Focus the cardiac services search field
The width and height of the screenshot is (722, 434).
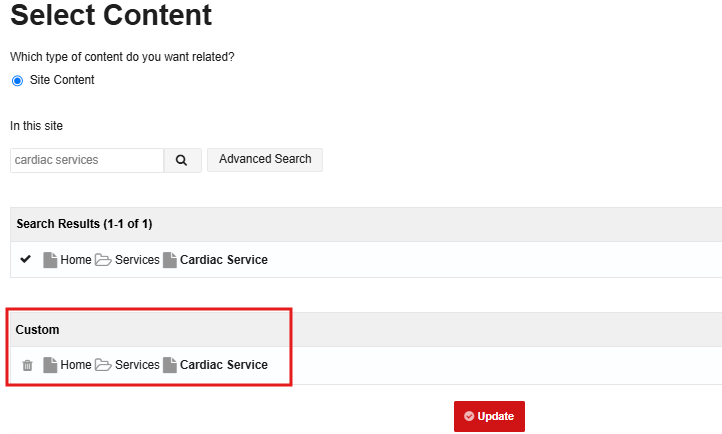point(87,160)
